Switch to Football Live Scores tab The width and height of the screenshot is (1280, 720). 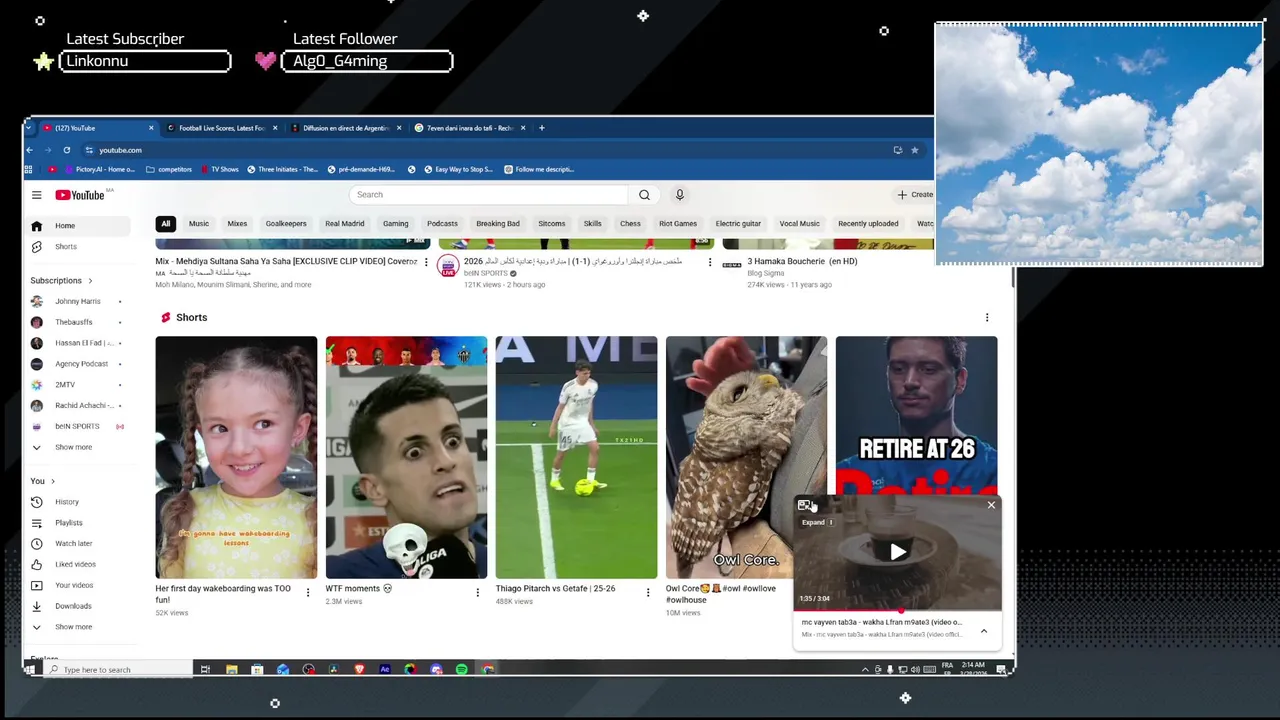pyautogui.click(x=222, y=128)
